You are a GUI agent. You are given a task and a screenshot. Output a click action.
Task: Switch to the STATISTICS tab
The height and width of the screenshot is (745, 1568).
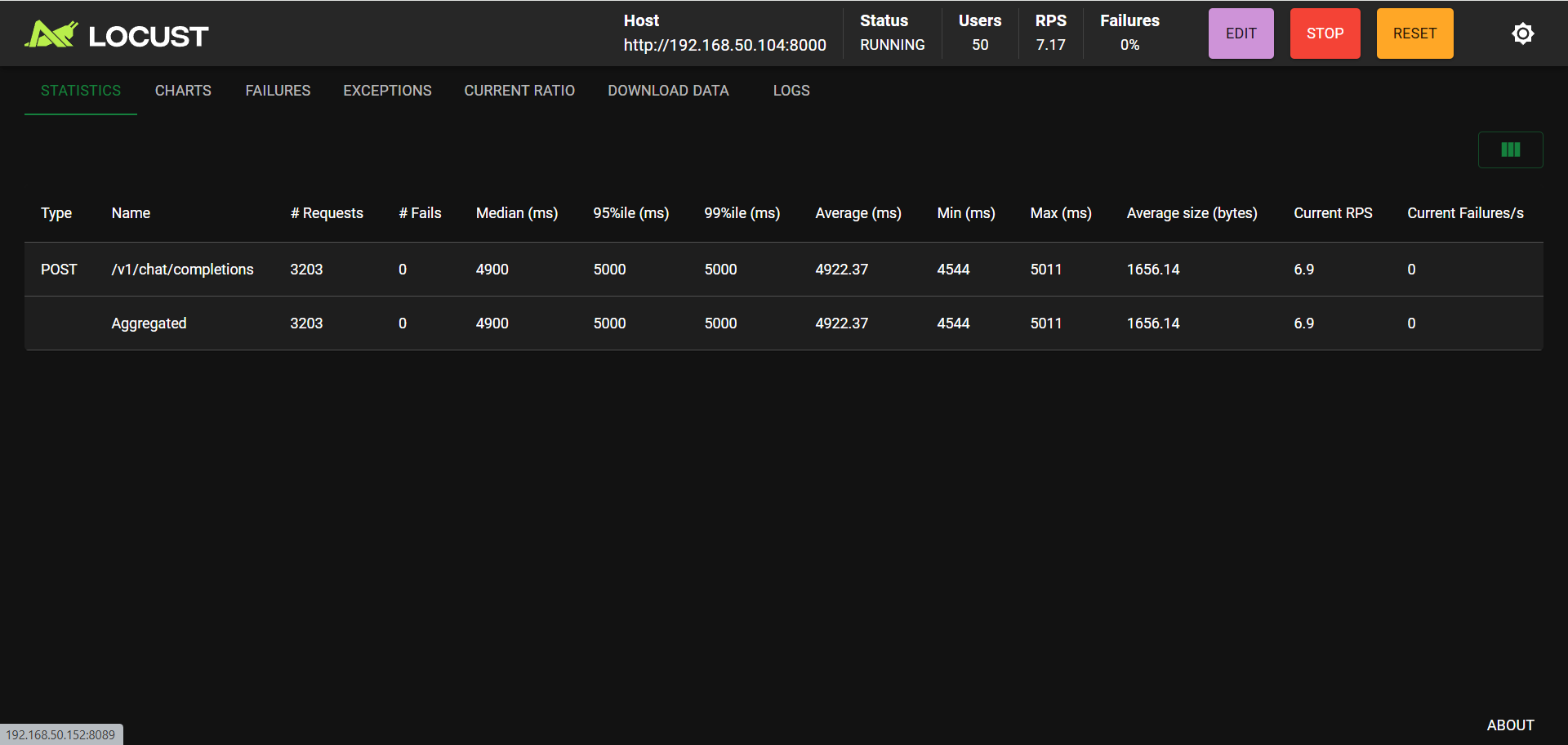tap(81, 91)
